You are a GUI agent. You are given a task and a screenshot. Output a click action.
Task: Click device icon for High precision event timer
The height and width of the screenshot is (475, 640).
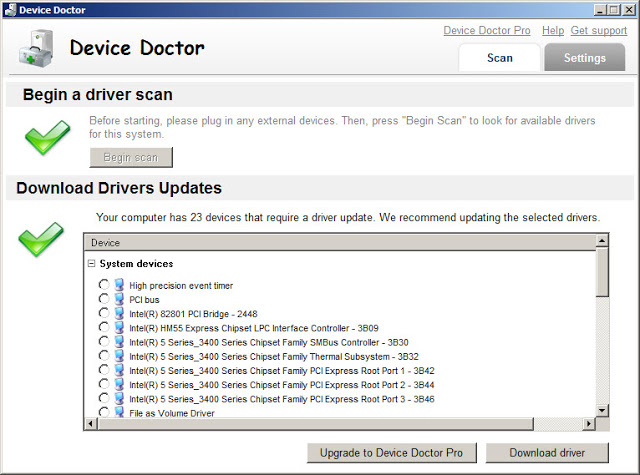[x=119, y=284]
